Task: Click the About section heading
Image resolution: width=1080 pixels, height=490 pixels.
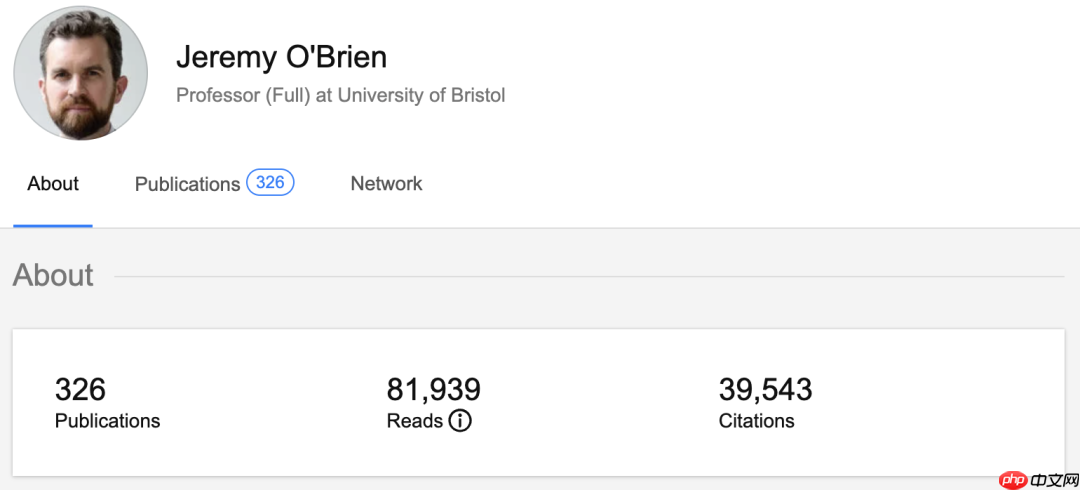Action: click(53, 275)
